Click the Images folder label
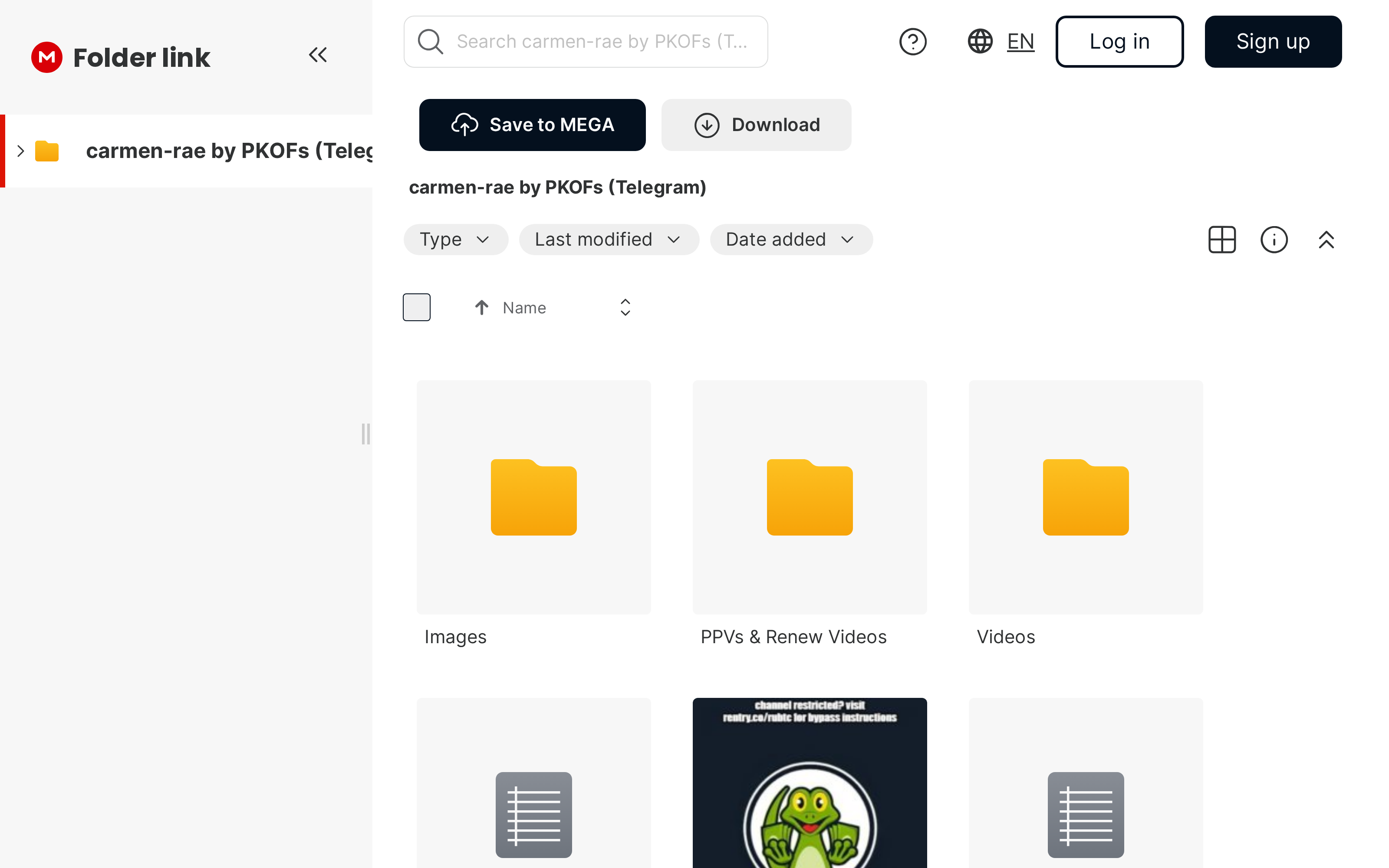This screenshot has width=1389, height=868. (x=455, y=637)
